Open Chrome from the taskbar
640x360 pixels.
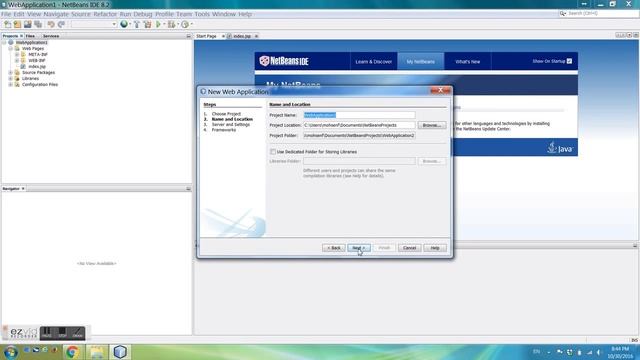point(72,351)
